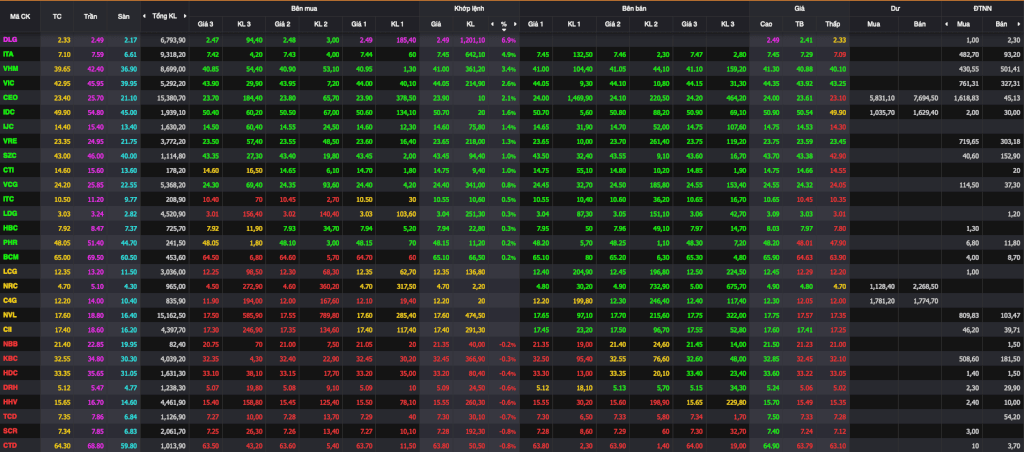Screen dimensions: 1024x452
Task: Choose the NRC ticker symbol
Action: pos(10,285)
